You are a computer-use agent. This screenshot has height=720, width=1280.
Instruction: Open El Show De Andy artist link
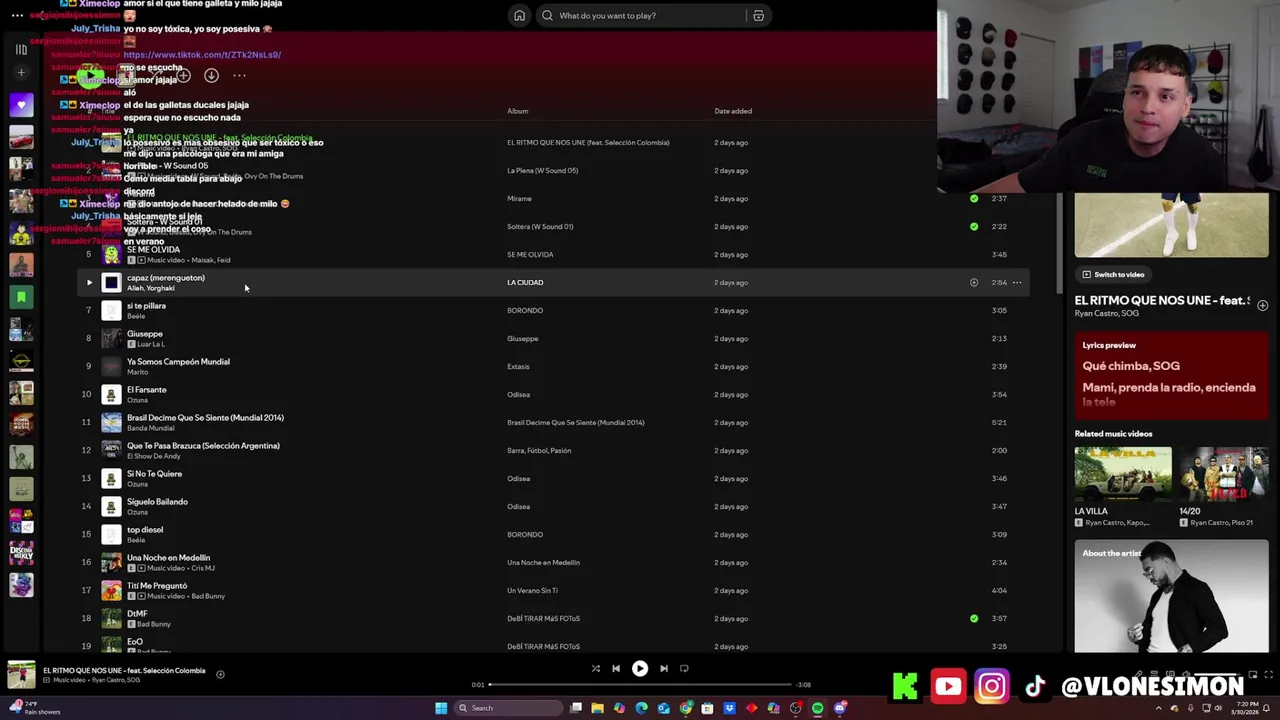click(153, 456)
